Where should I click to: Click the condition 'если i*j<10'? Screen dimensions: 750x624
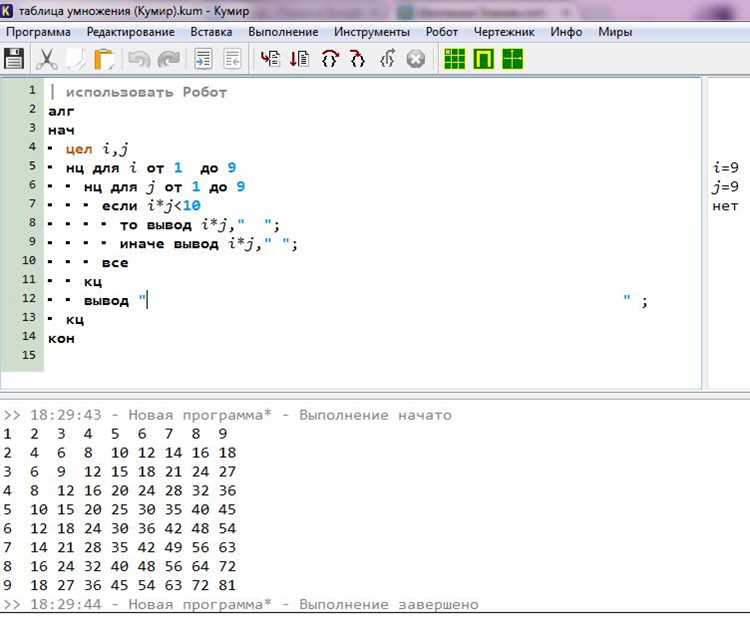[x=151, y=206]
